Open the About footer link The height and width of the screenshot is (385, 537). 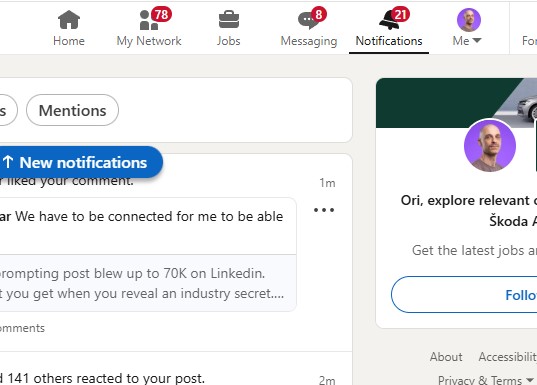pyautogui.click(x=446, y=357)
